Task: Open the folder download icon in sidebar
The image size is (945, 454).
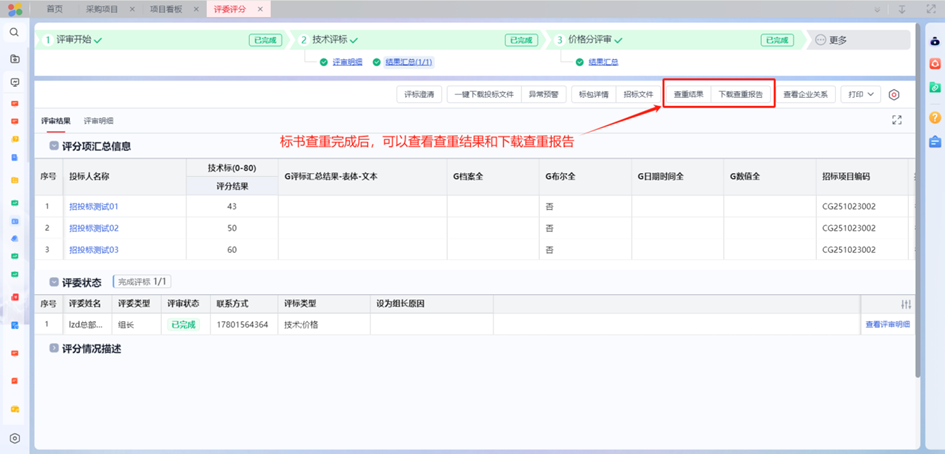Action: (15, 58)
